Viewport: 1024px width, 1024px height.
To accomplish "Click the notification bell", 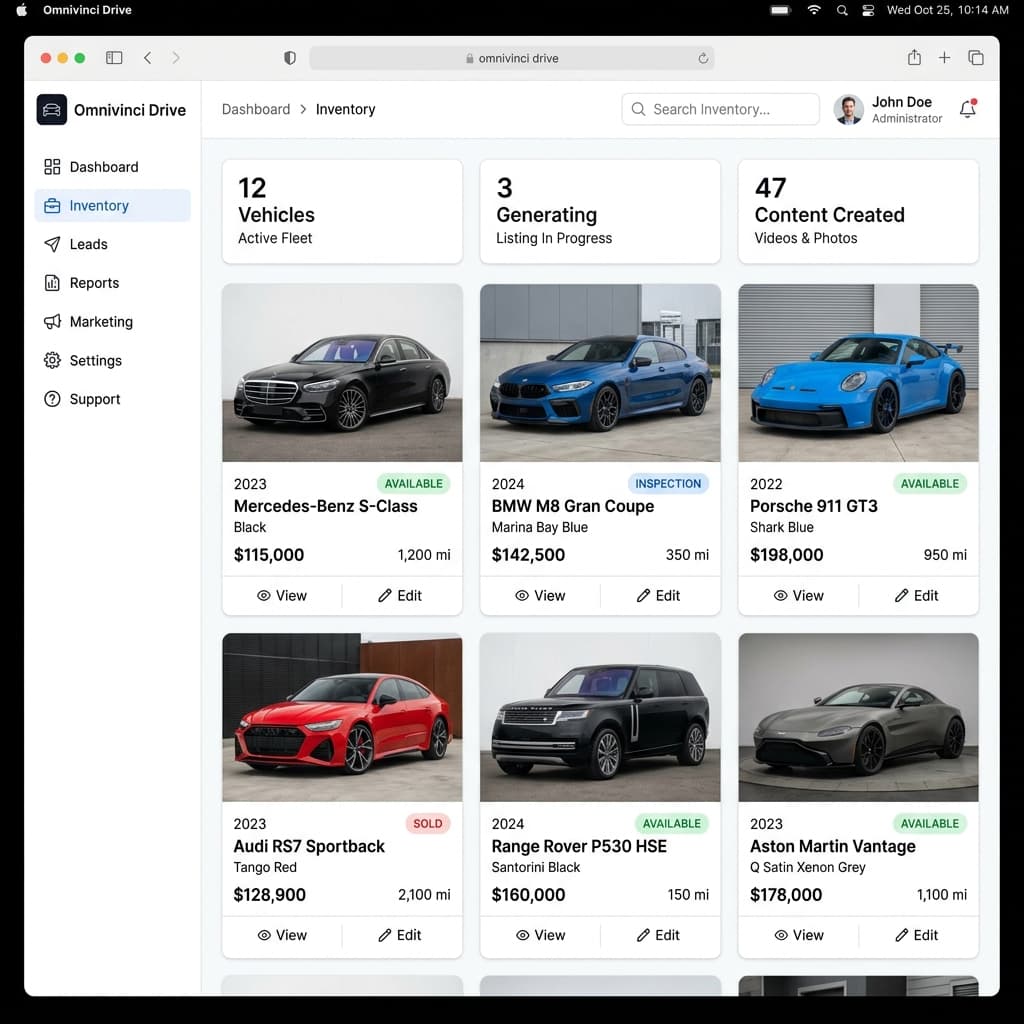I will (x=966, y=109).
